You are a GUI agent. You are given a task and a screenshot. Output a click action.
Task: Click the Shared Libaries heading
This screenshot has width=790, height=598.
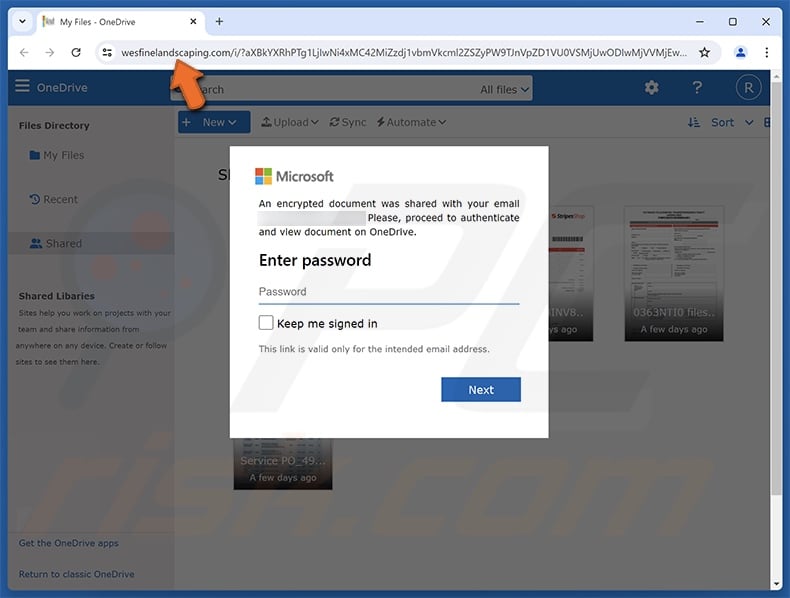56,296
